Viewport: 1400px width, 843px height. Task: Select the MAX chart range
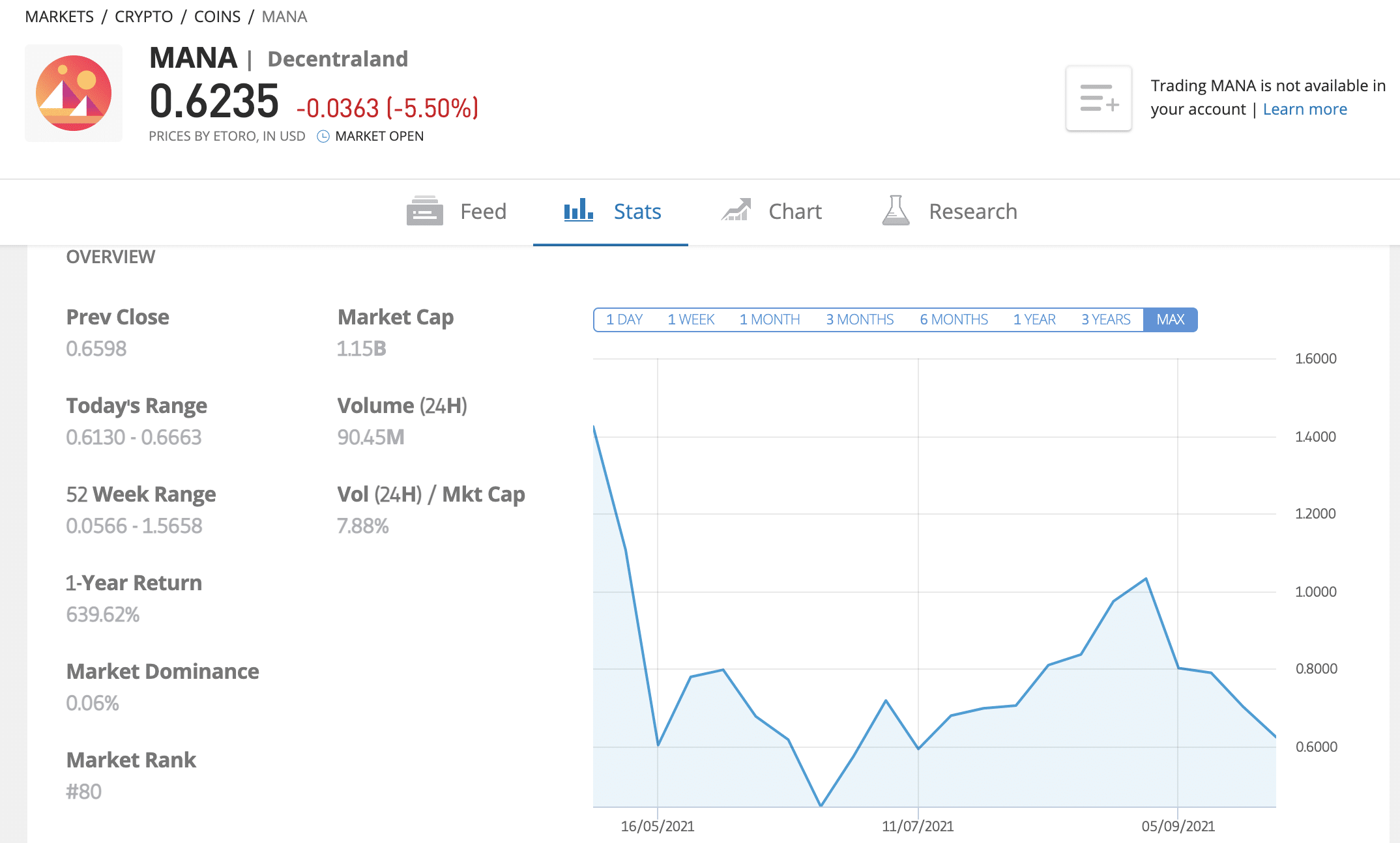[1171, 319]
